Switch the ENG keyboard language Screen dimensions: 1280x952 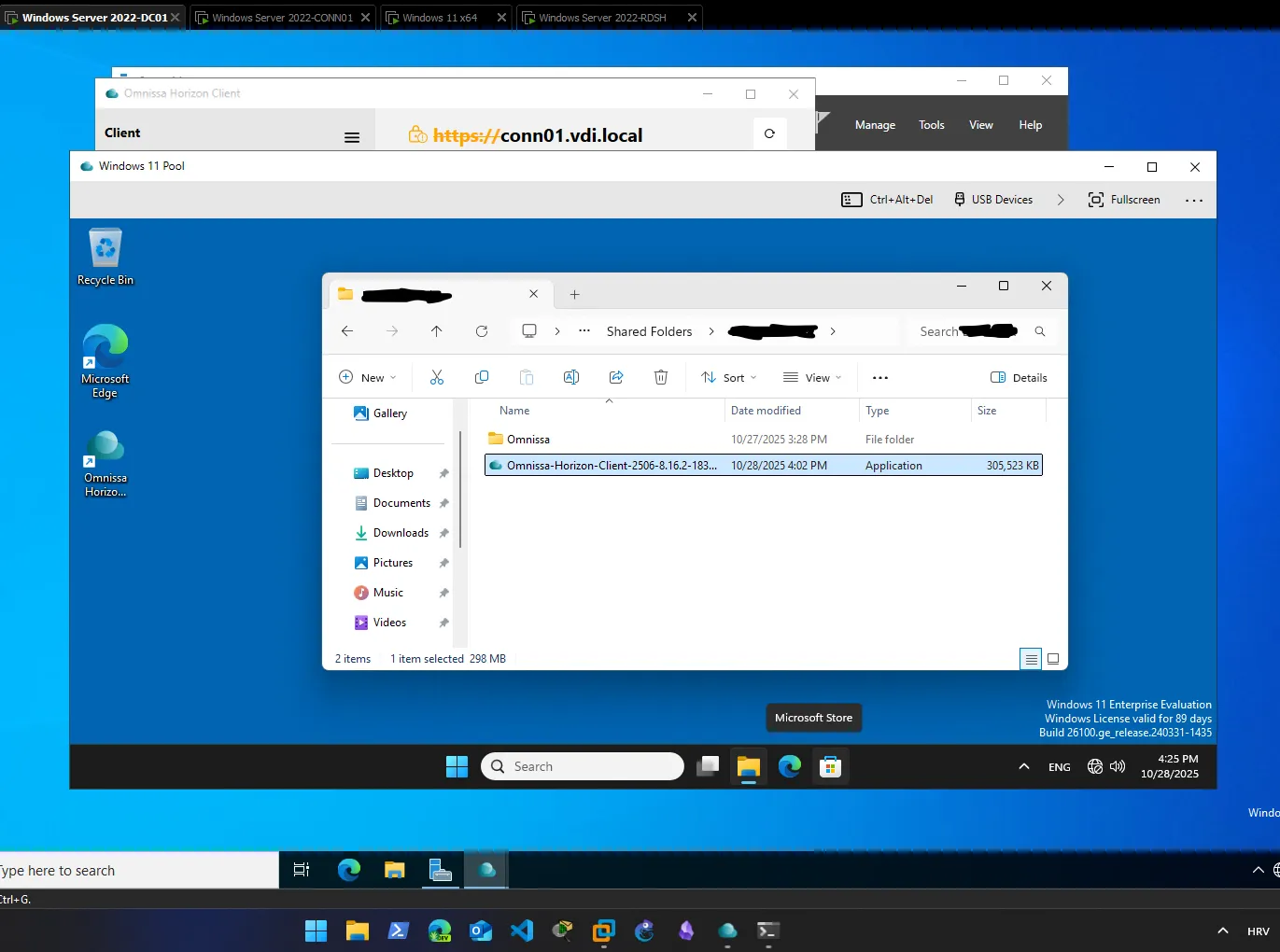coord(1059,766)
